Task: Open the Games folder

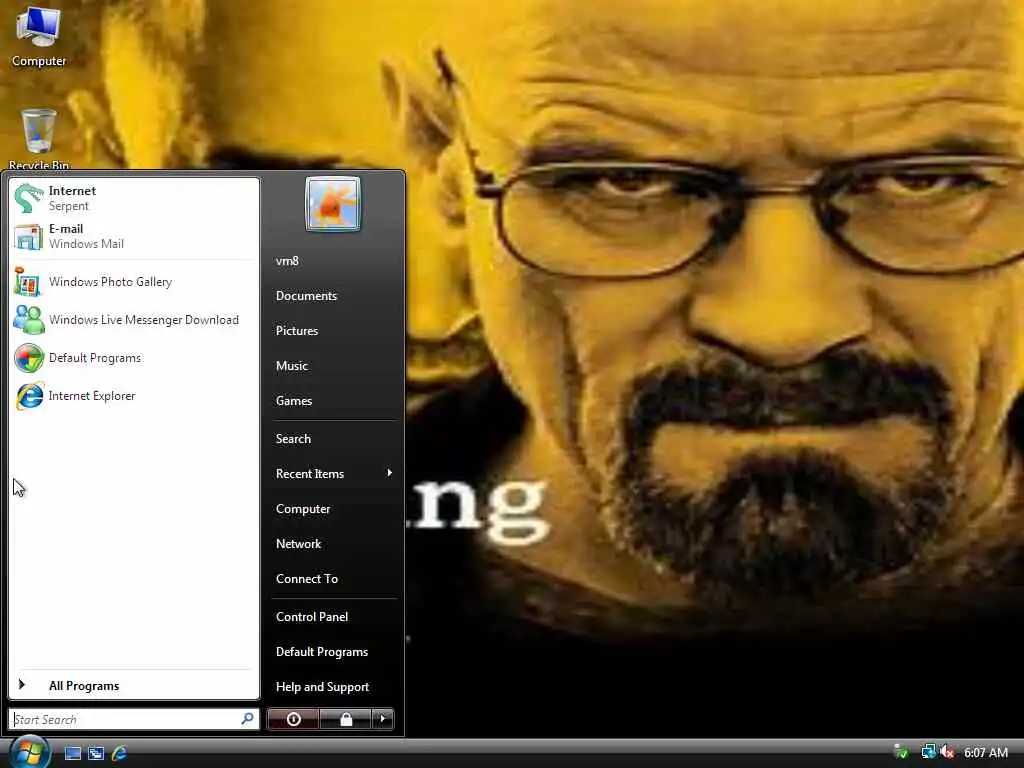Action: tap(333, 401)
